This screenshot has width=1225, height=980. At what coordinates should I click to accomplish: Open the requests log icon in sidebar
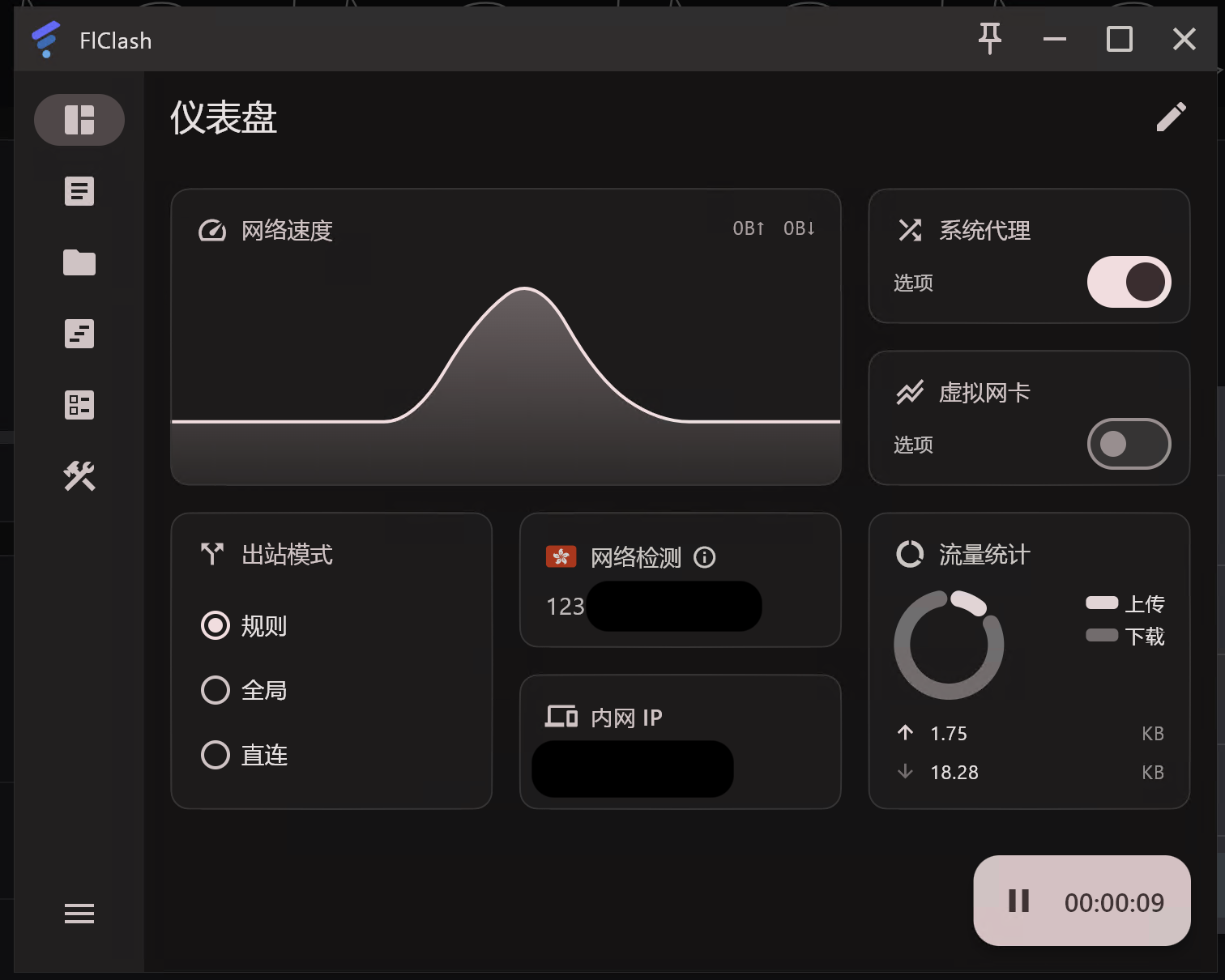79,334
